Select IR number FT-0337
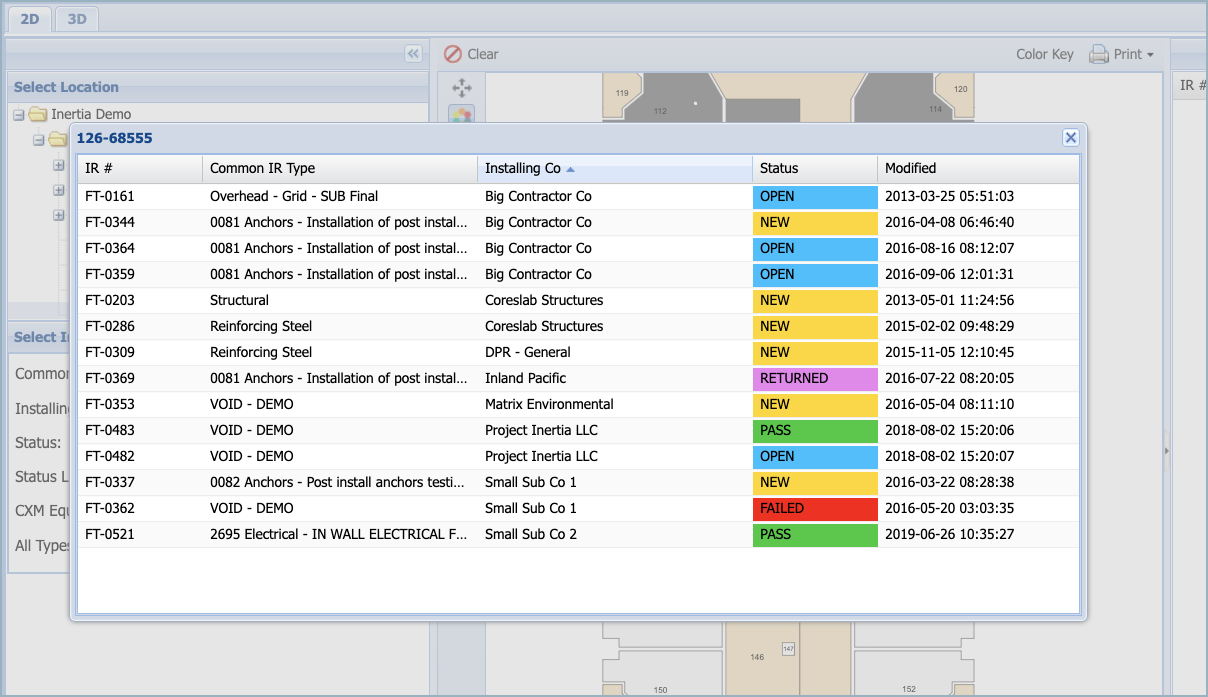 tap(110, 482)
